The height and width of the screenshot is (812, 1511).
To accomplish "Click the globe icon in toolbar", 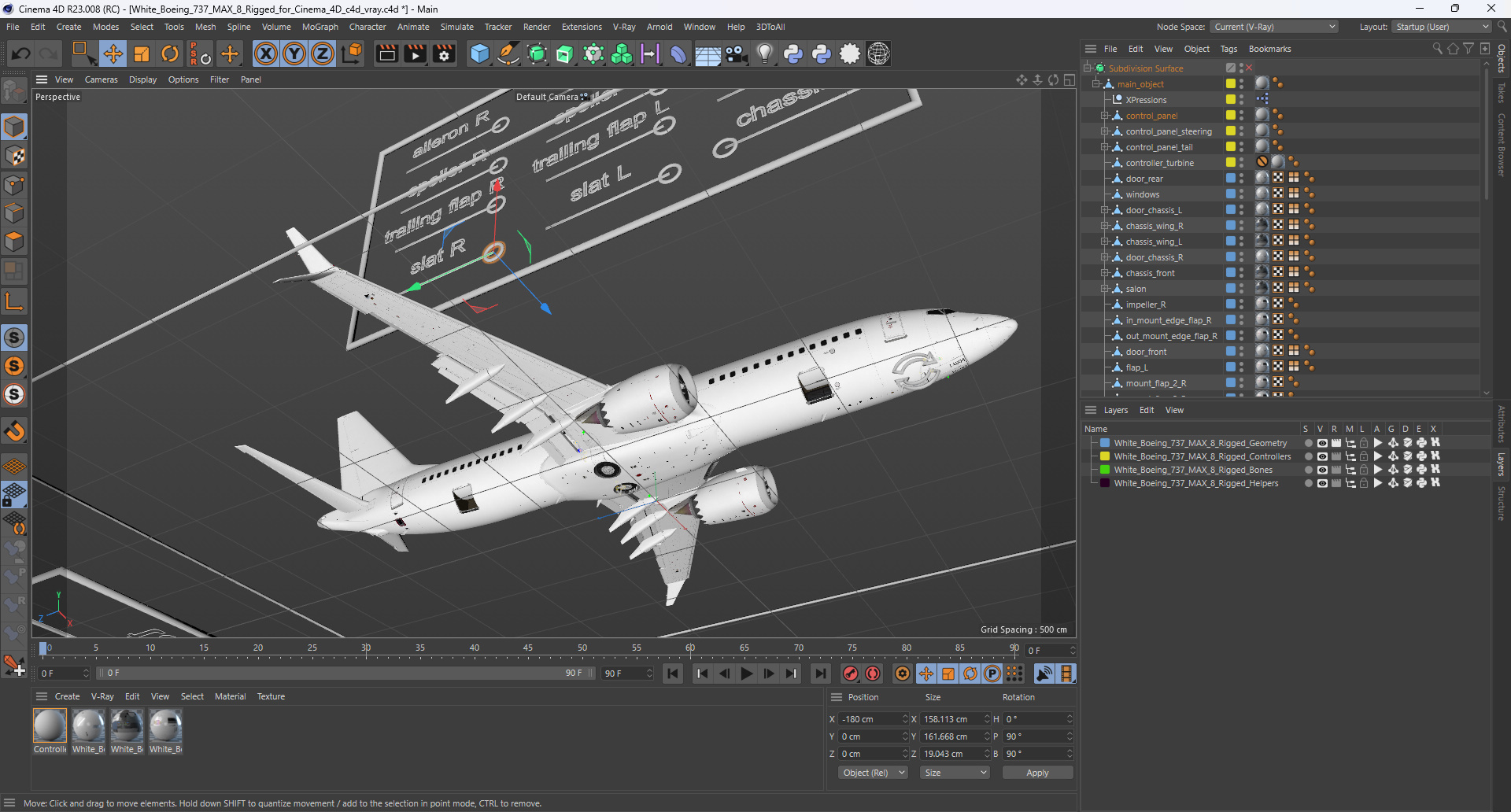I will coord(878,54).
